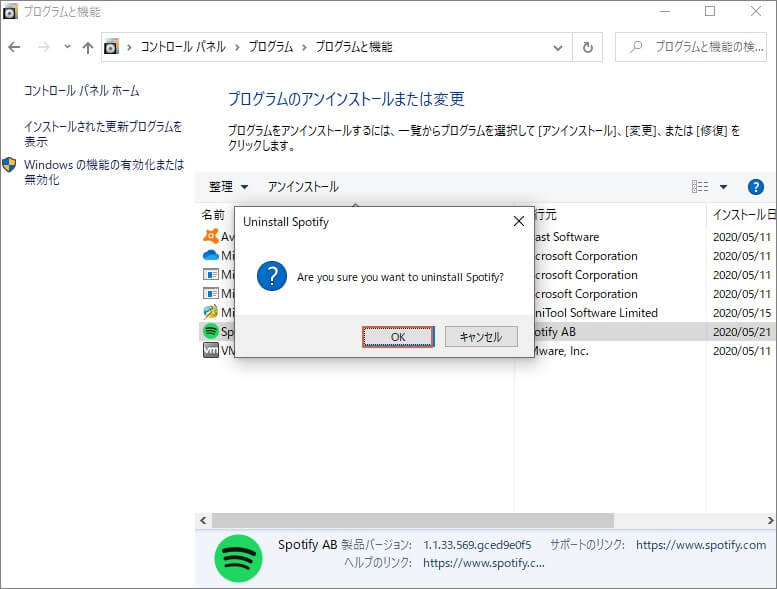Click the blue question mark dialog icon

(272, 276)
